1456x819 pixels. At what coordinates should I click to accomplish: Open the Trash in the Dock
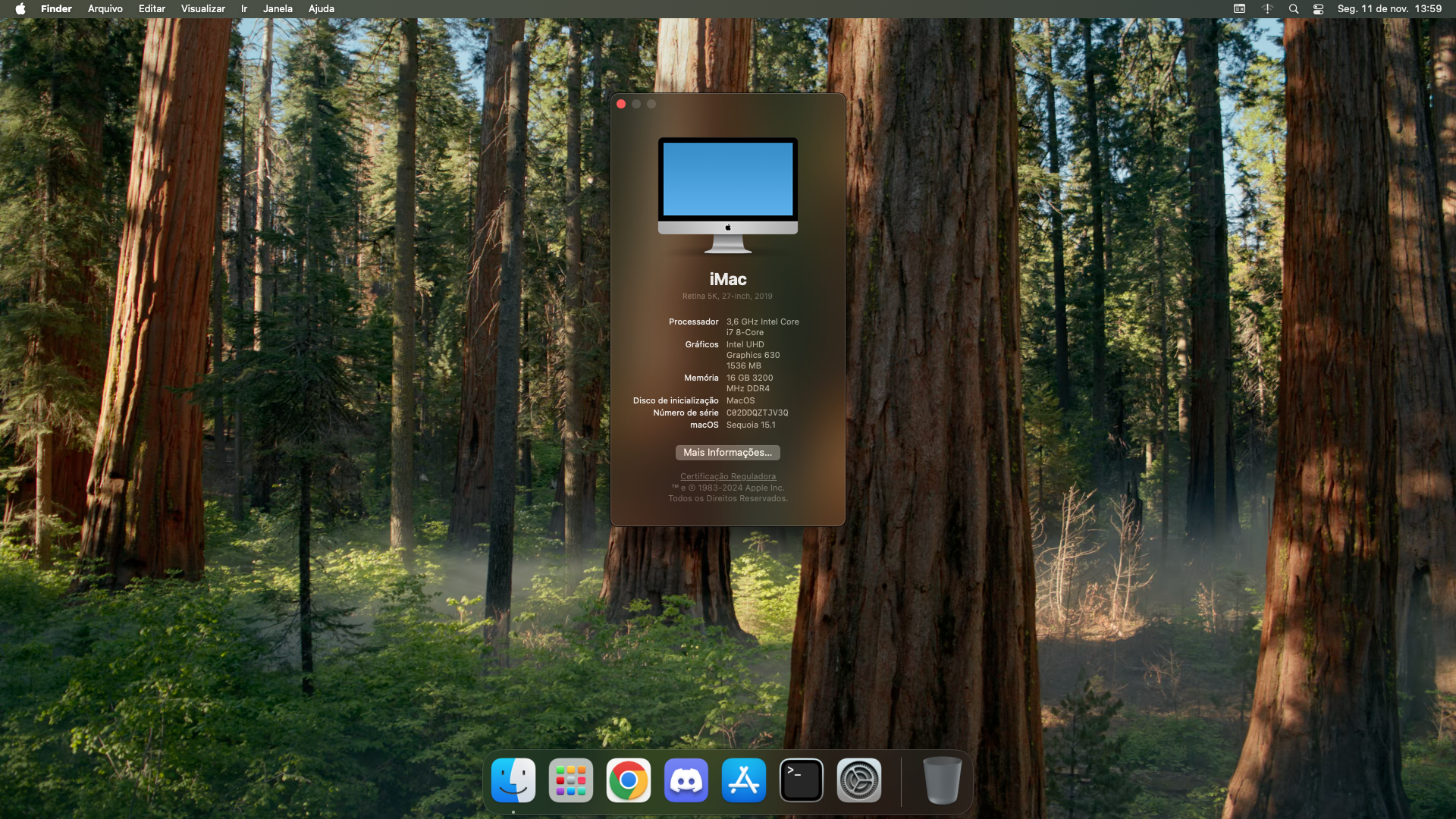coord(942,780)
